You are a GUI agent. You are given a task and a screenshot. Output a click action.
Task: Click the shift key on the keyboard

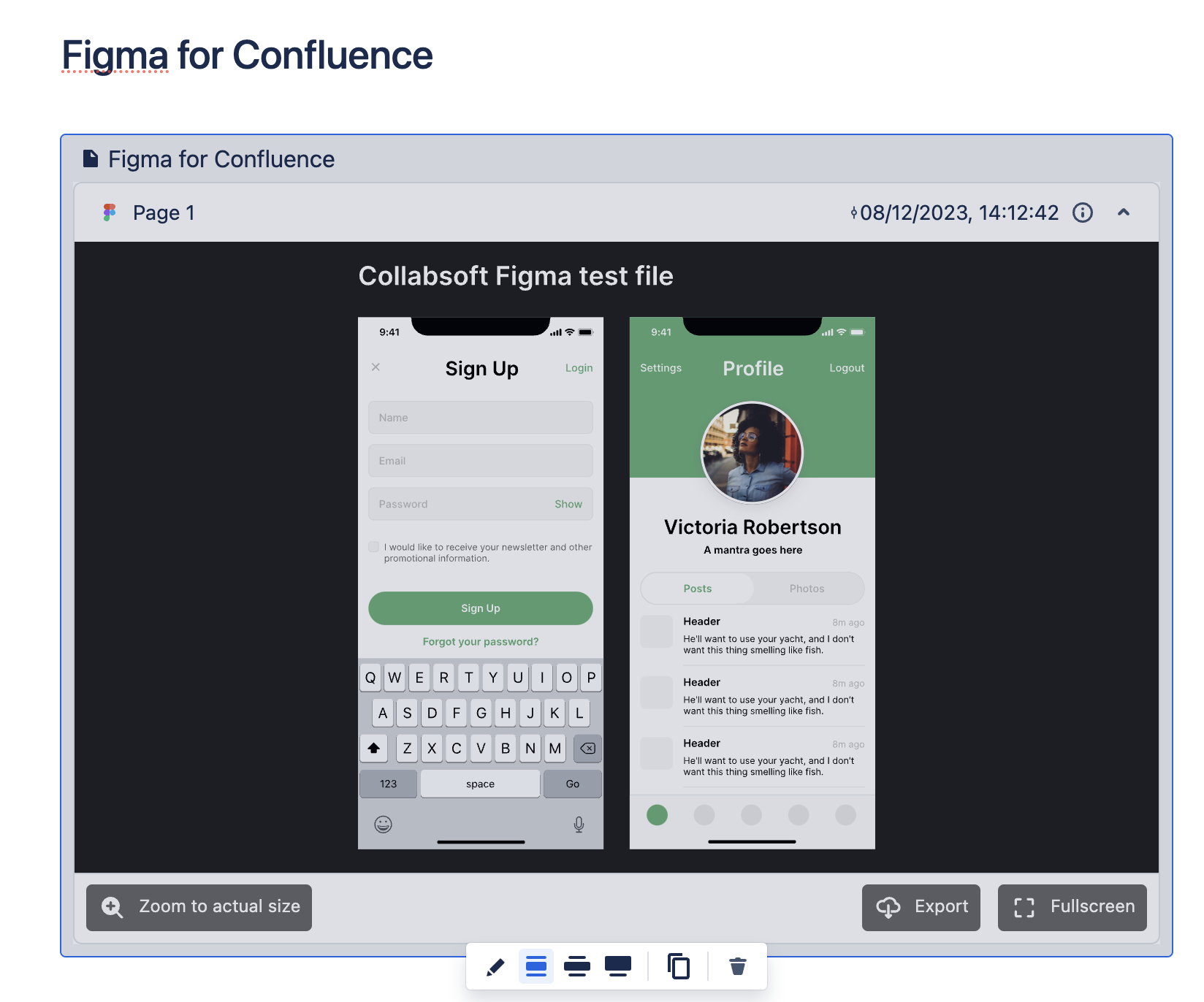click(374, 748)
